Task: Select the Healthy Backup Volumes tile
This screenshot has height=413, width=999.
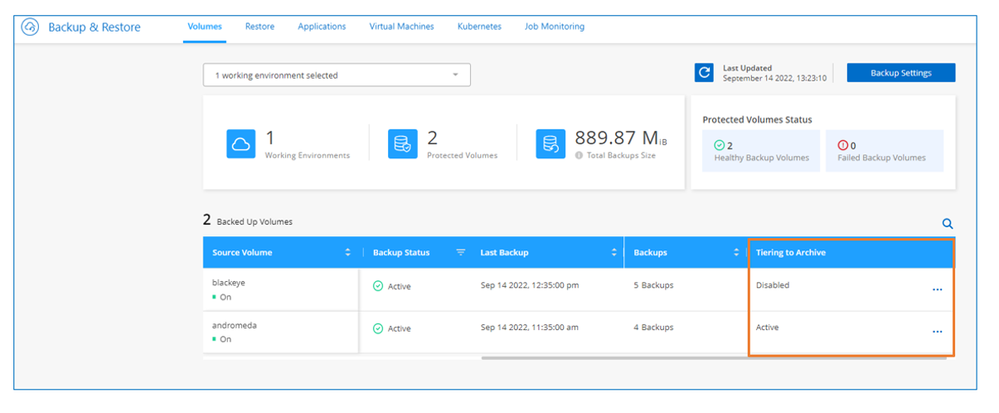Action: pyautogui.click(x=760, y=151)
